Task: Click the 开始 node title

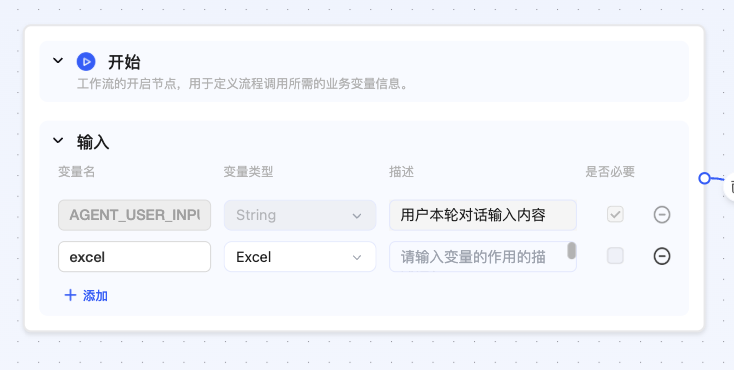Action: pyautogui.click(x=124, y=62)
